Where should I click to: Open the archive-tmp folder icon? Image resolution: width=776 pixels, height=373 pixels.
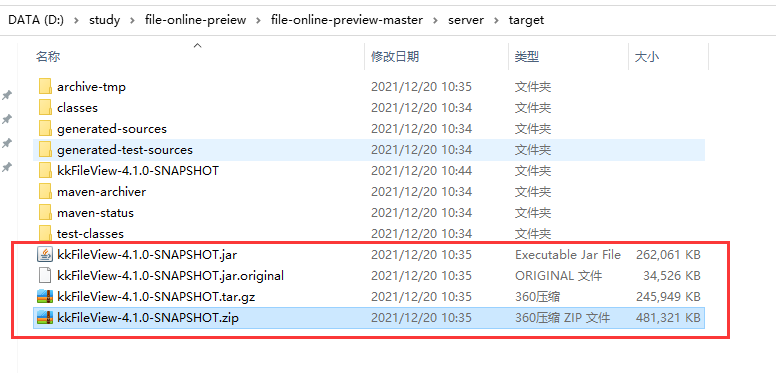pos(45,87)
